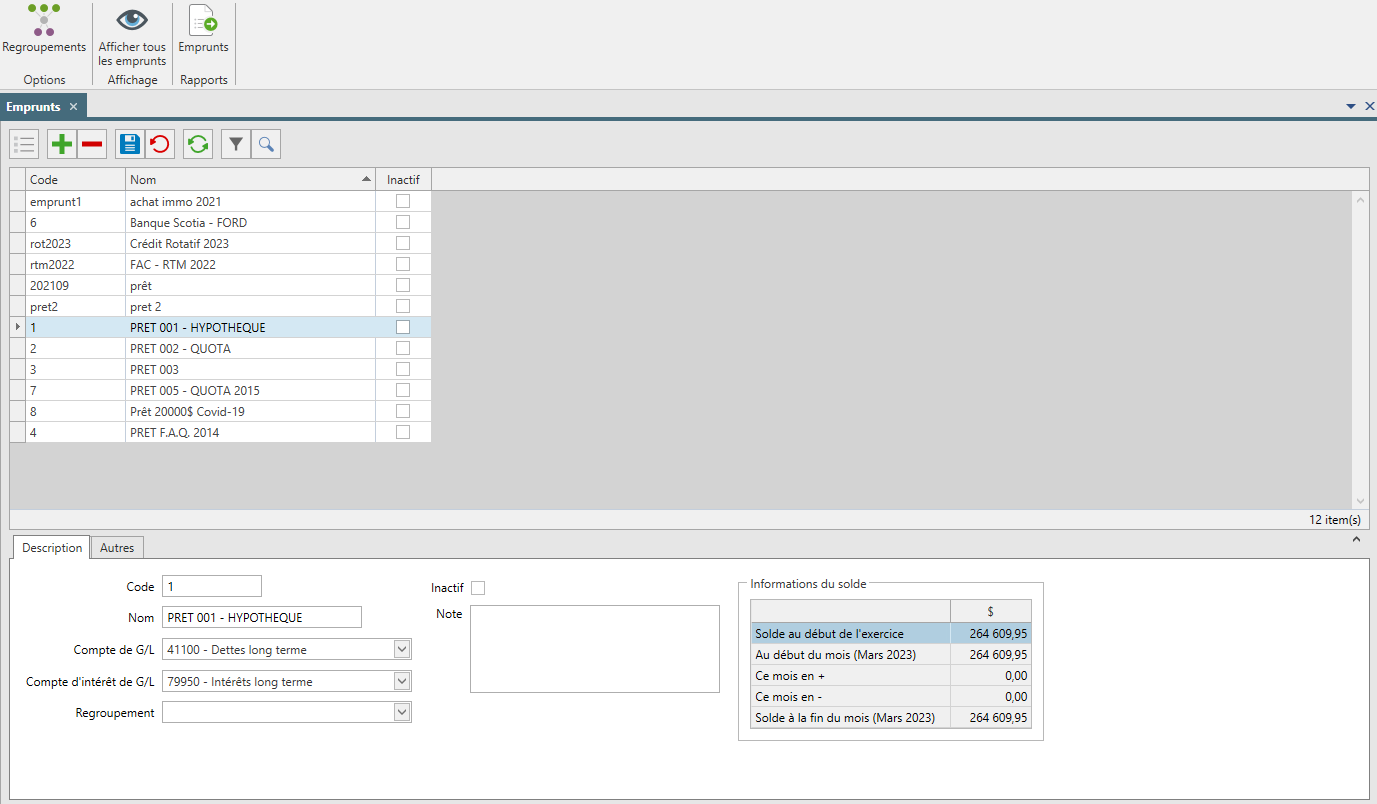Open the Regroupements options
1377x804 pixels.
(44, 30)
